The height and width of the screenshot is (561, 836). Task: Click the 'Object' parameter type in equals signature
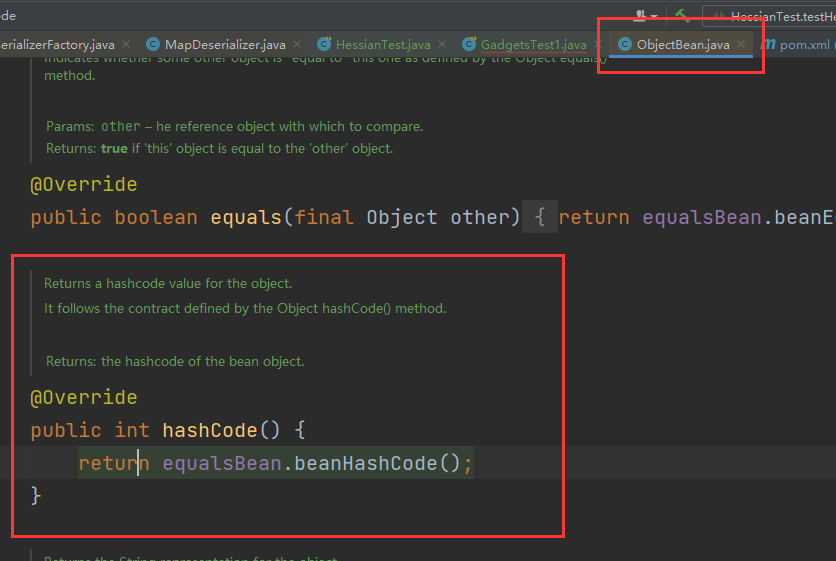[401, 218]
